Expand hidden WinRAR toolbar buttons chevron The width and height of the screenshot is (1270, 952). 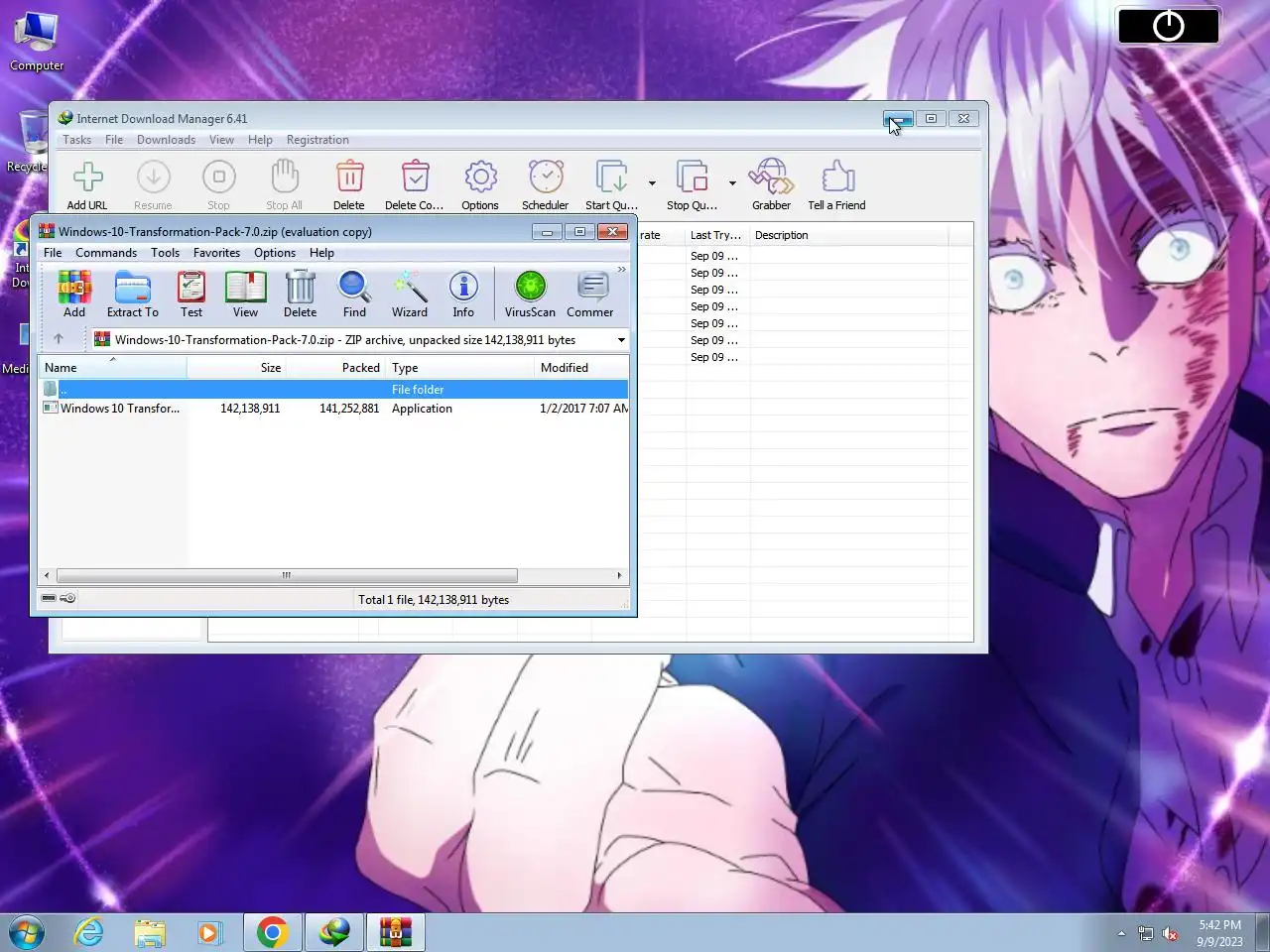[x=622, y=270]
